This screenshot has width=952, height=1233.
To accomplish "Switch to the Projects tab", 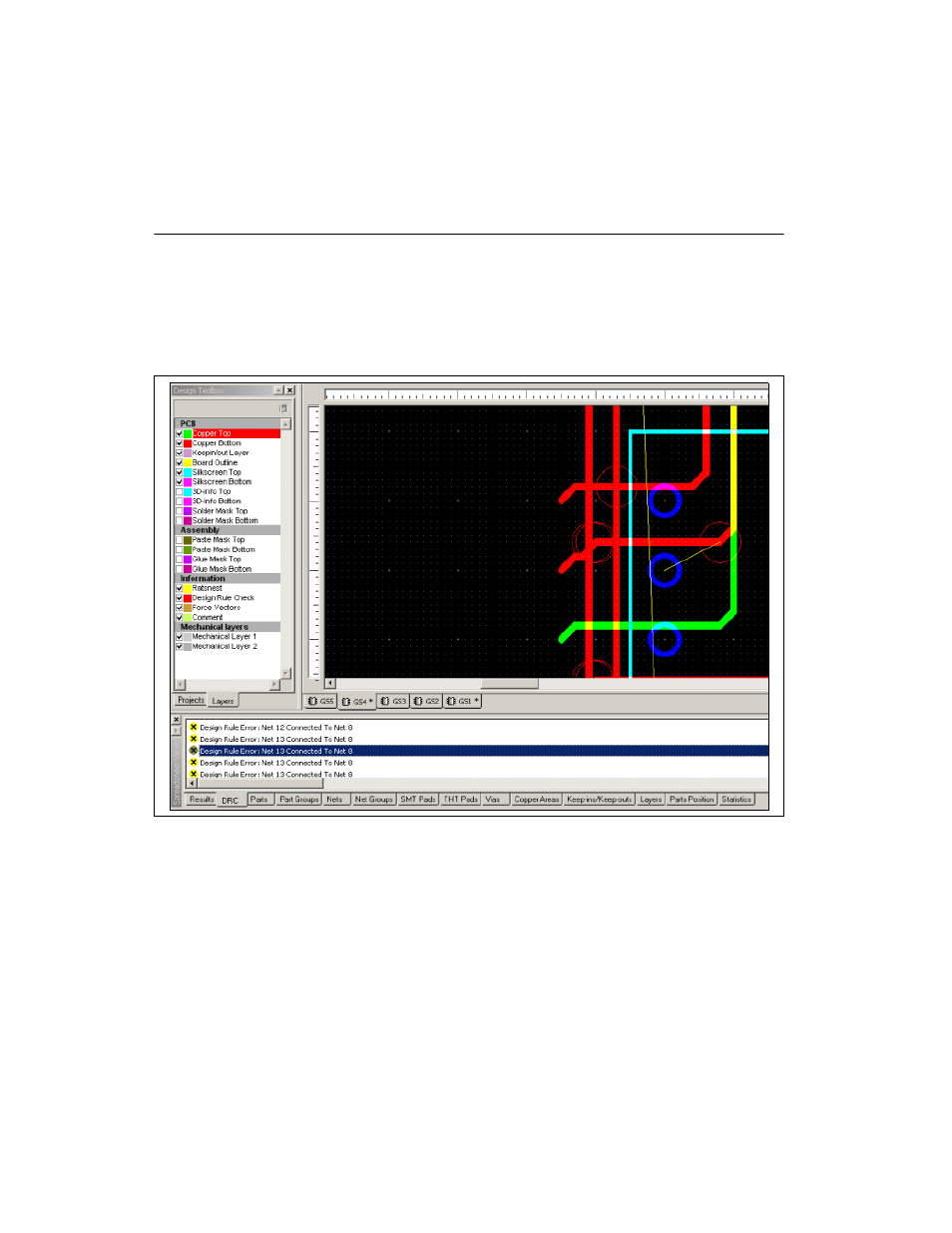I will (191, 701).
